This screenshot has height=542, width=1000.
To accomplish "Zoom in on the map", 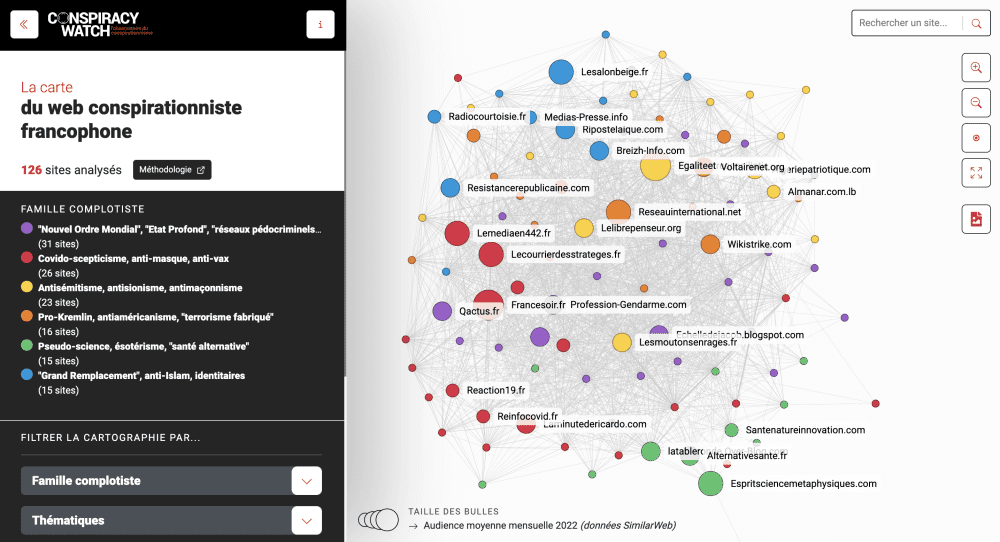I will pyautogui.click(x=976, y=67).
